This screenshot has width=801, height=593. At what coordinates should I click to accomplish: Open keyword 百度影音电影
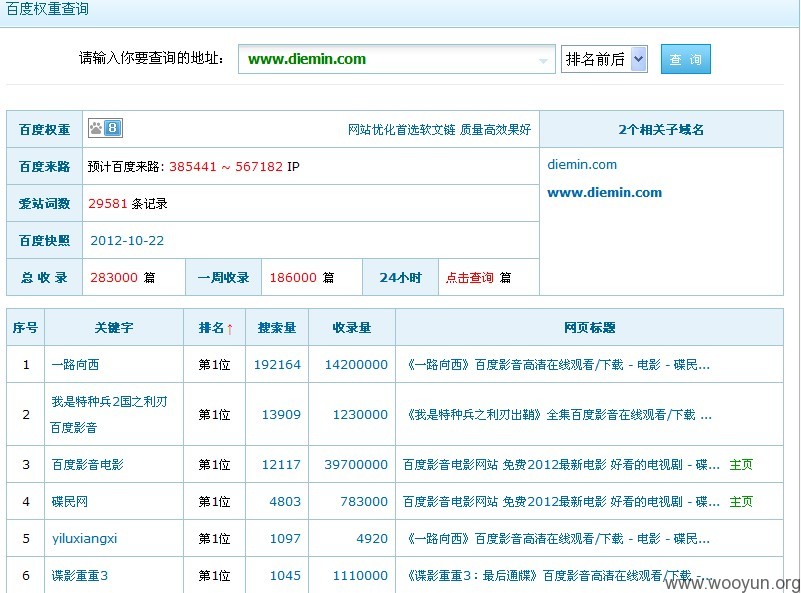pos(87,464)
